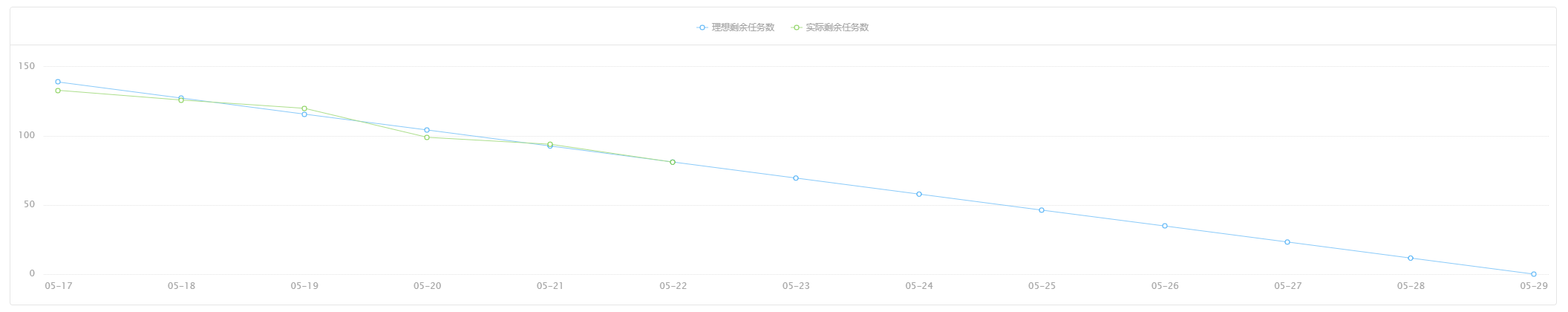The image size is (1568, 312).
Task: Click the 05-26 date label on the x-axis
Action: (1165, 286)
